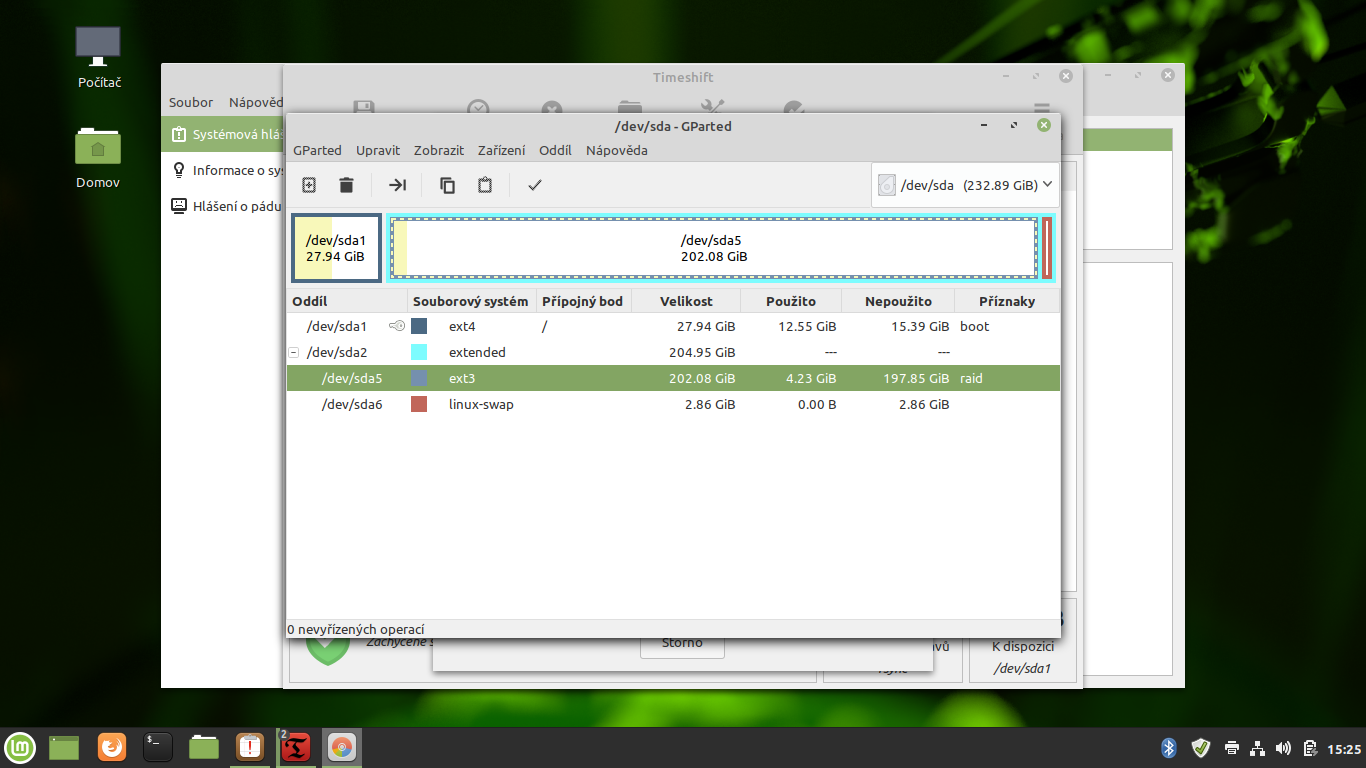
Task: Open the Zařízení menu
Action: point(501,150)
